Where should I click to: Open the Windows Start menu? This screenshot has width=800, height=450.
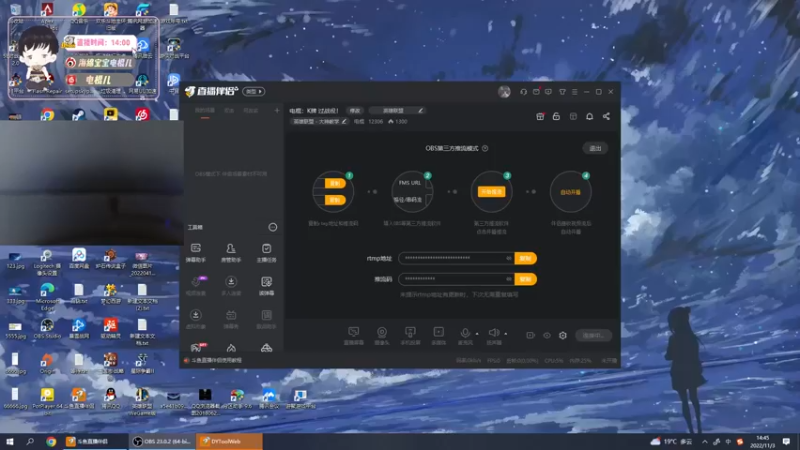(9, 442)
